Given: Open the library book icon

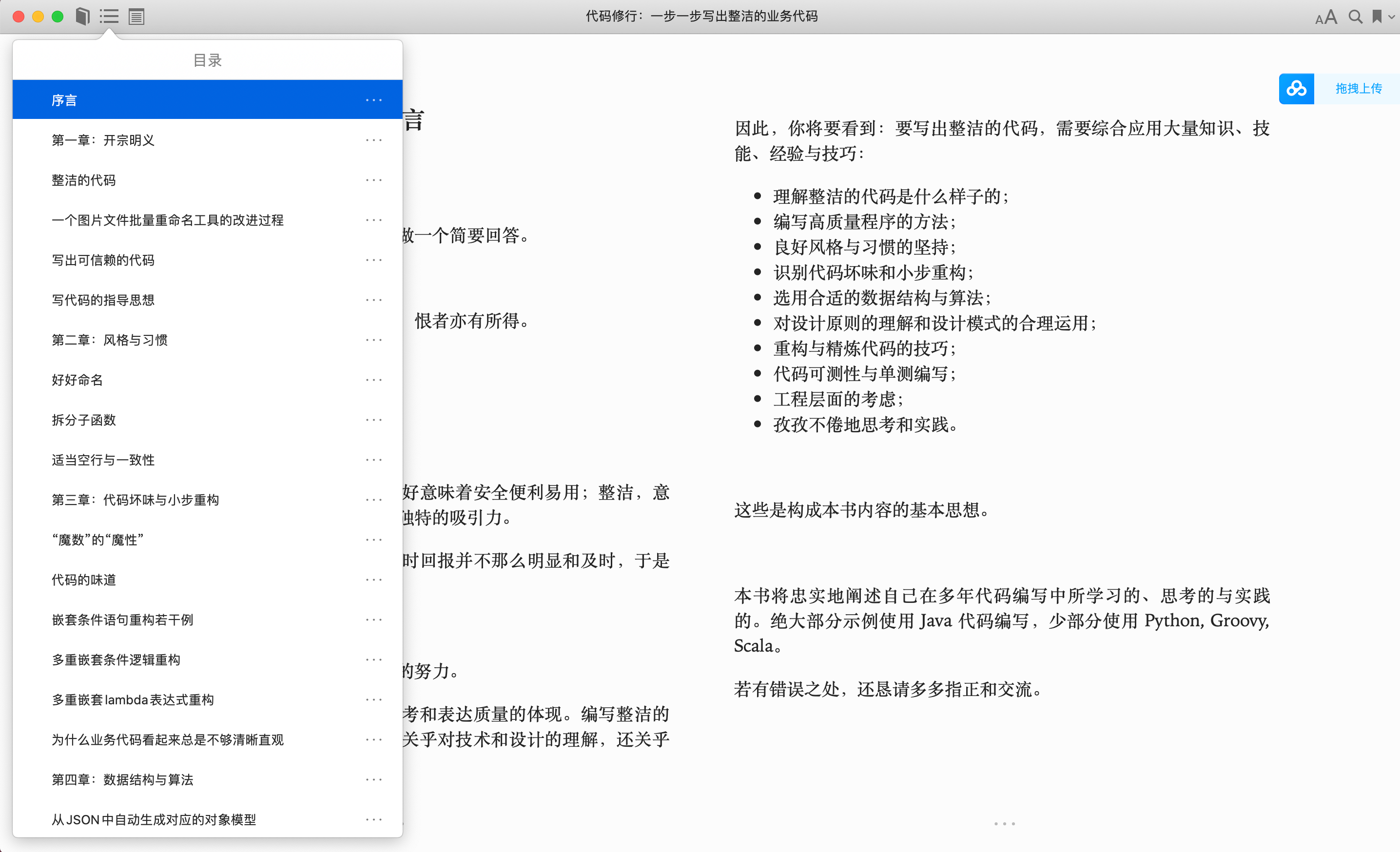Looking at the screenshot, I should click(x=82, y=17).
